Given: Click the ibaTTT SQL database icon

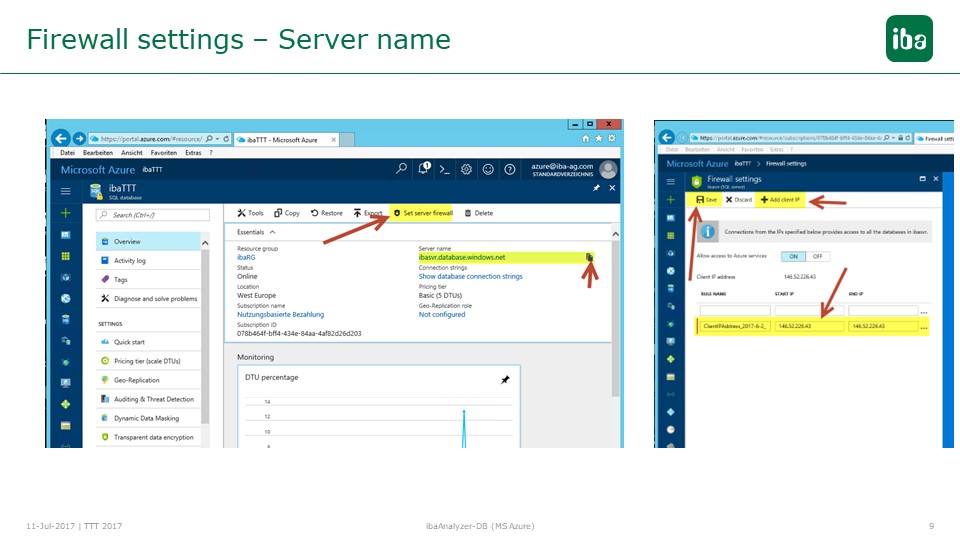Looking at the screenshot, I should (96, 192).
